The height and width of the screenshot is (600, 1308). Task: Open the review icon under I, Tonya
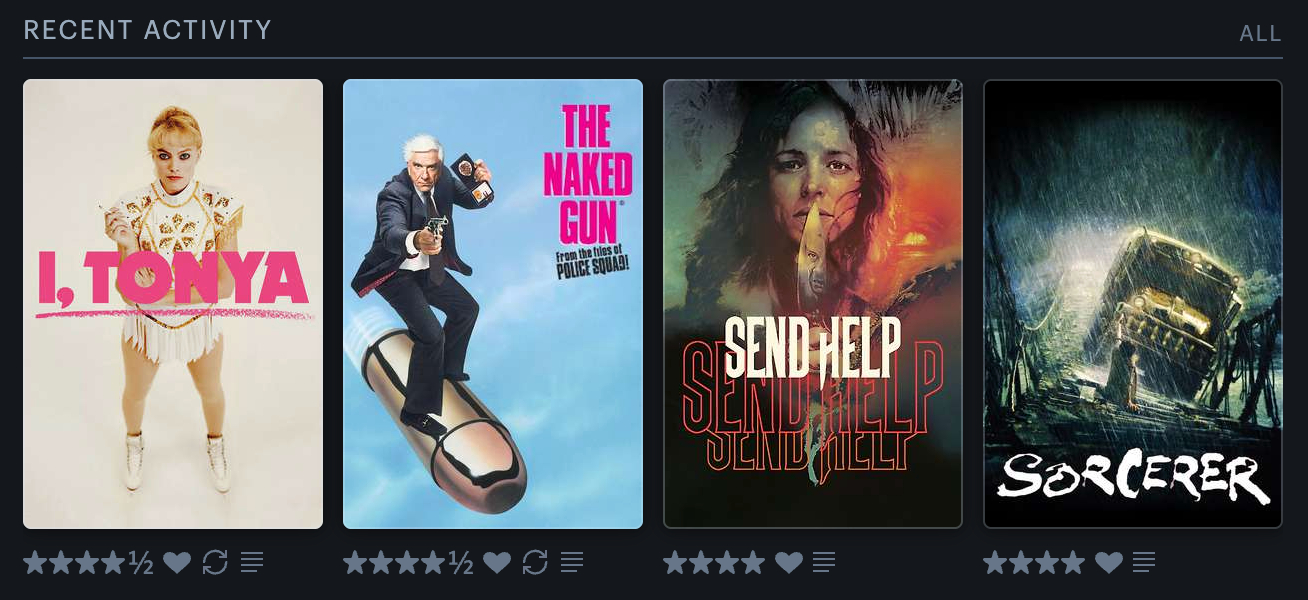pyautogui.click(x=252, y=563)
